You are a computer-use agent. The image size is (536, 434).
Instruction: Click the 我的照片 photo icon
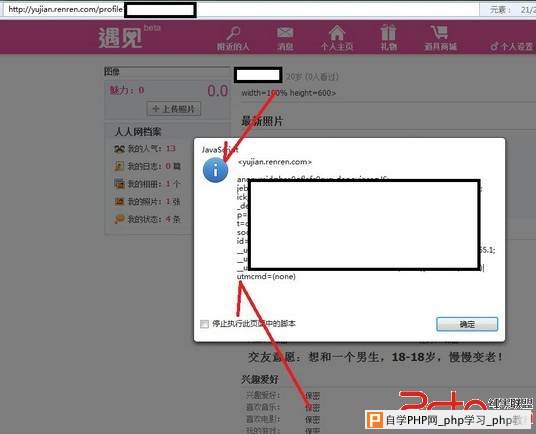point(119,201)
